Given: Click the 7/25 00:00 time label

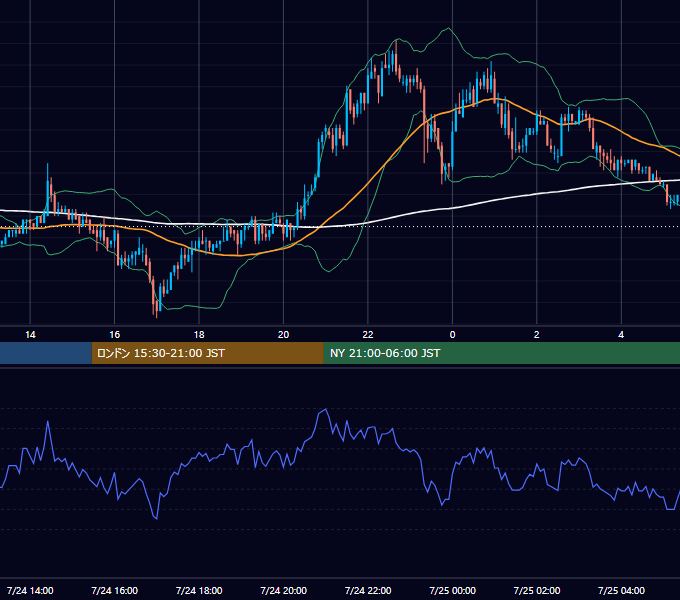Looking at the screenshot, I should point(452,590).
